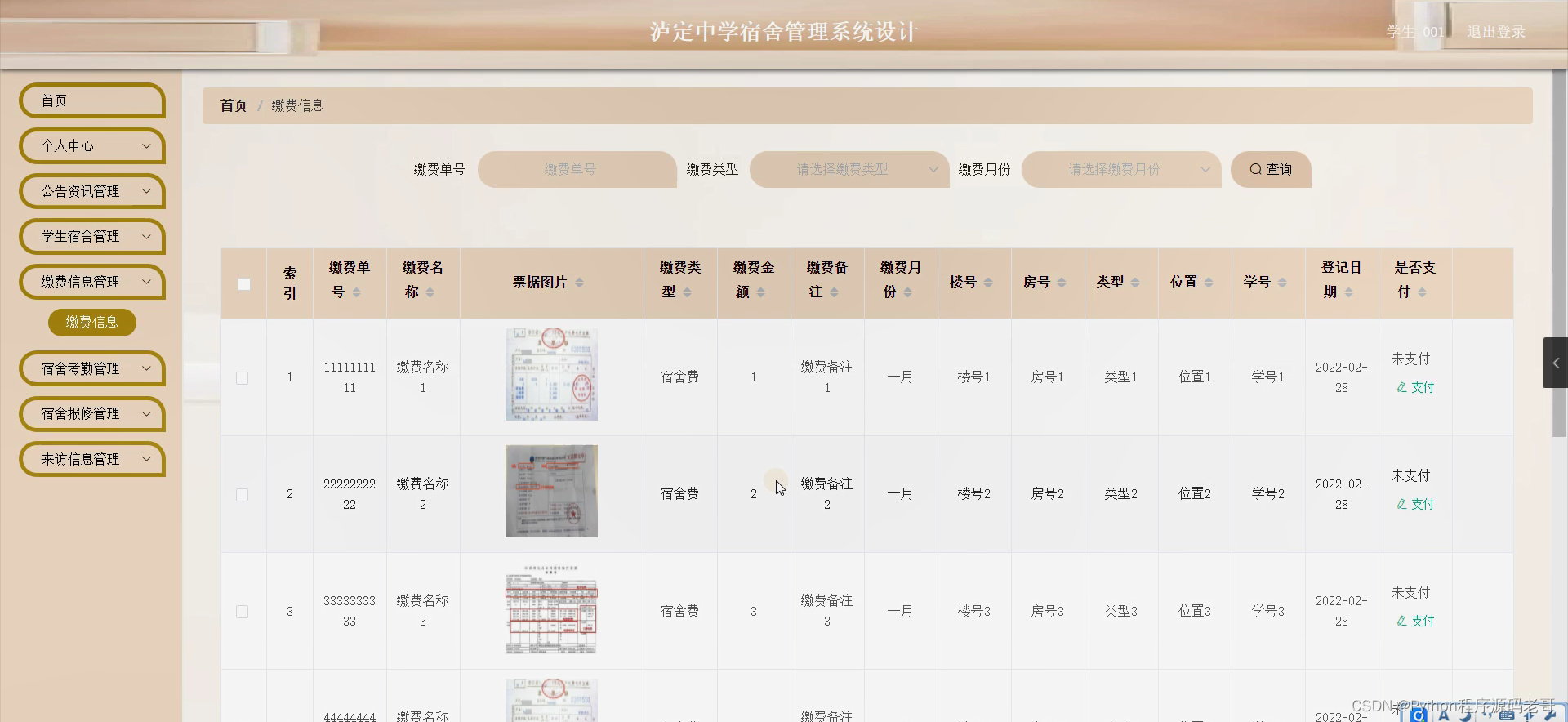Expand the 个人中心 sidebar menu
Screen dimensions: 1568x722
pyautogui.click(x=92, y=146)
